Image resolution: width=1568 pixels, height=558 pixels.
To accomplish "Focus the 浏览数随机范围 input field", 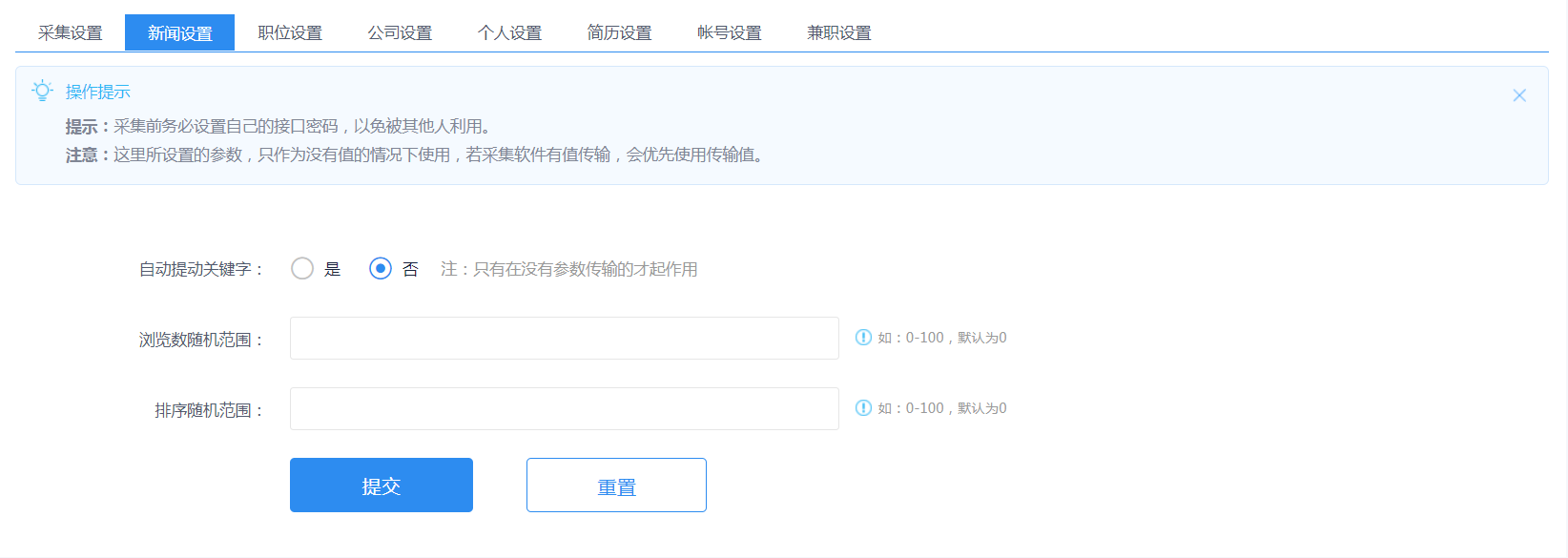I will (x=565, y=338).
